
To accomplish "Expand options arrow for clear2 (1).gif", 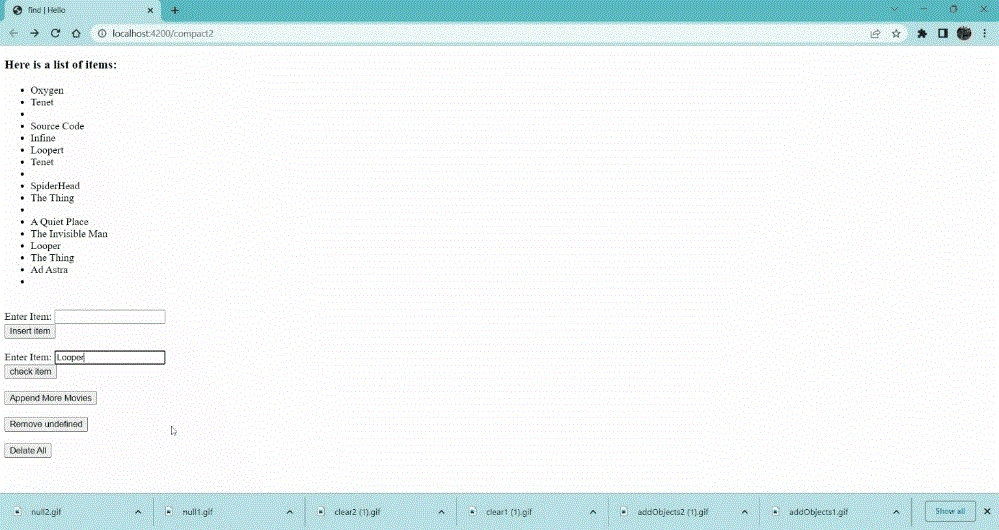I will pos(442,512).
